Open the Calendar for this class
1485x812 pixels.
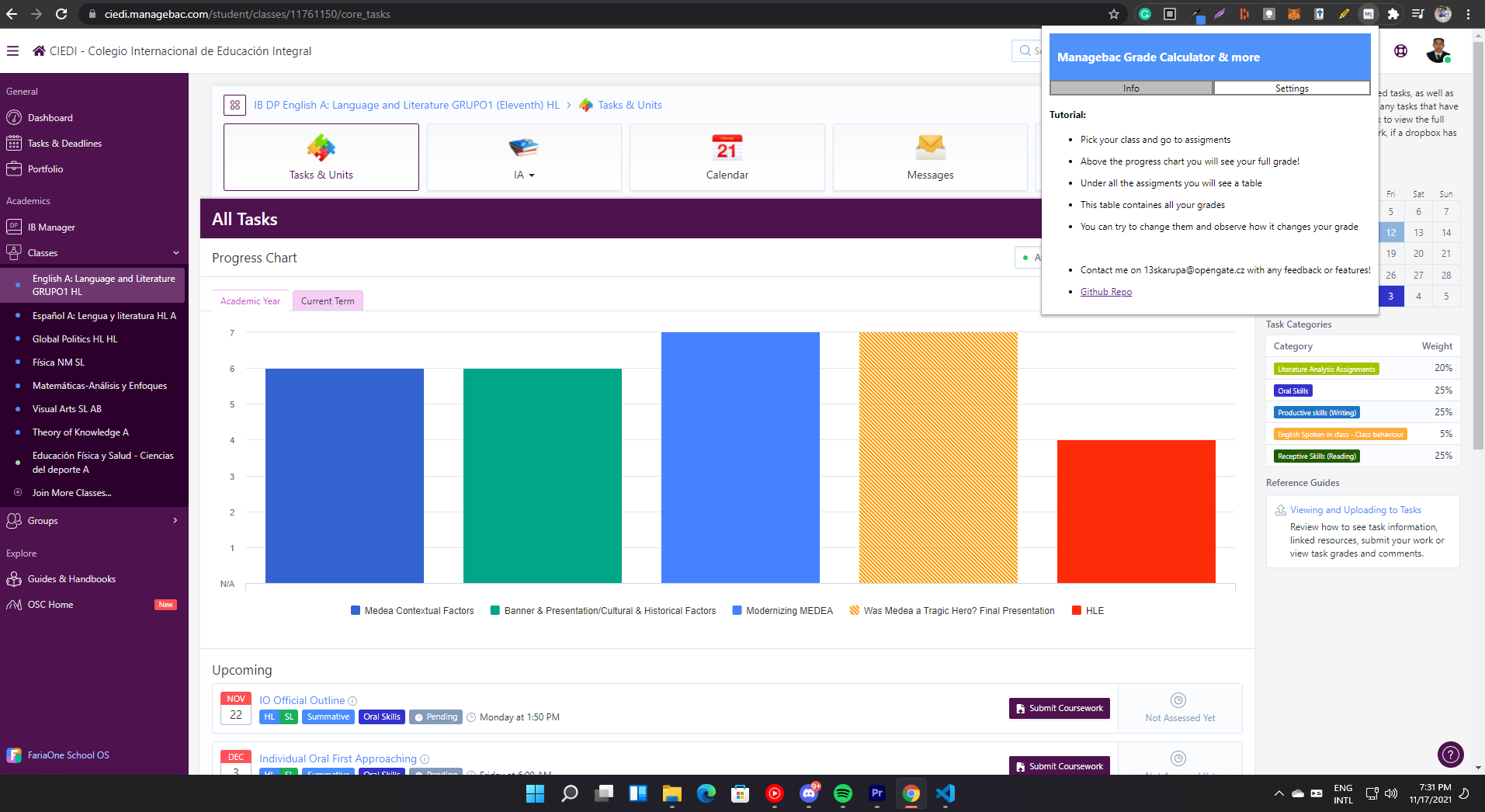click(727, 157)
